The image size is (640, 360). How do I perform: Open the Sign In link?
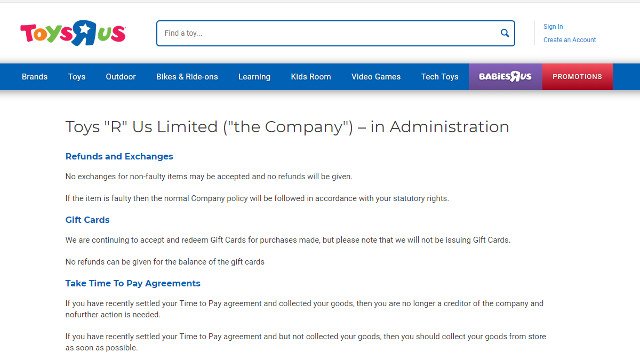[553, 27]
